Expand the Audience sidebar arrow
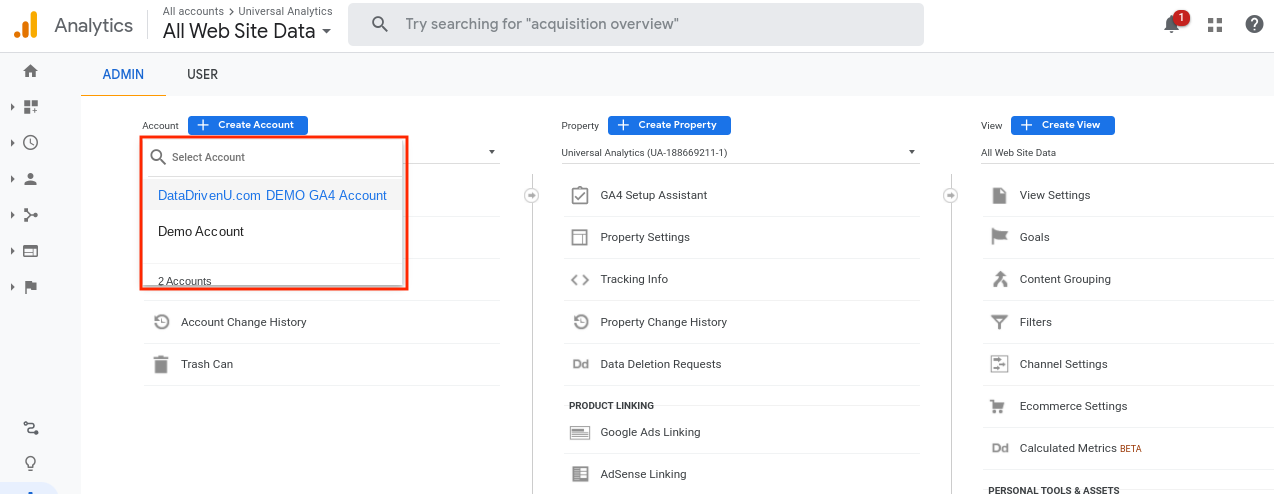The image size is (1274, 494). pyautogui.click(x=13, y=179)
